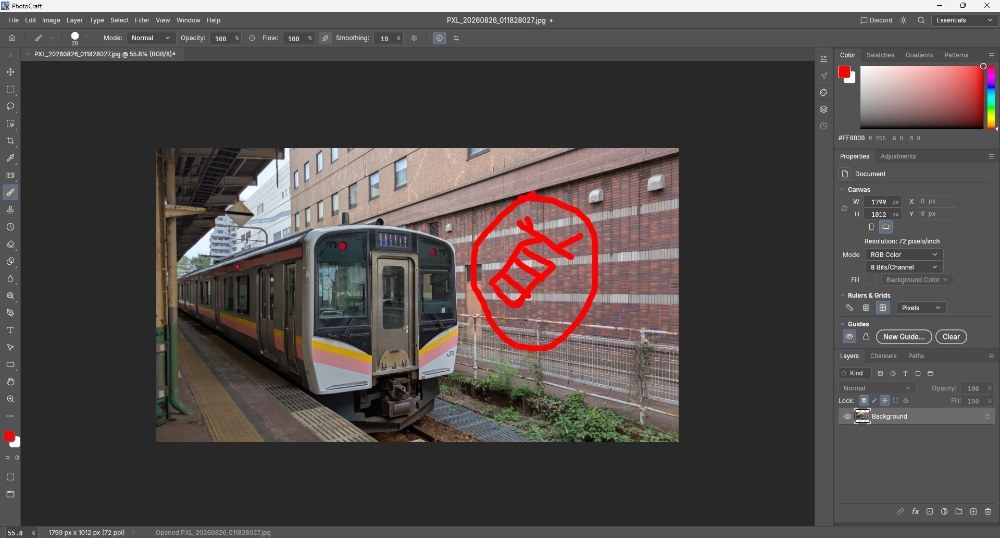Open the Filter menu
1000x538 pixels.
coord(142,20)
